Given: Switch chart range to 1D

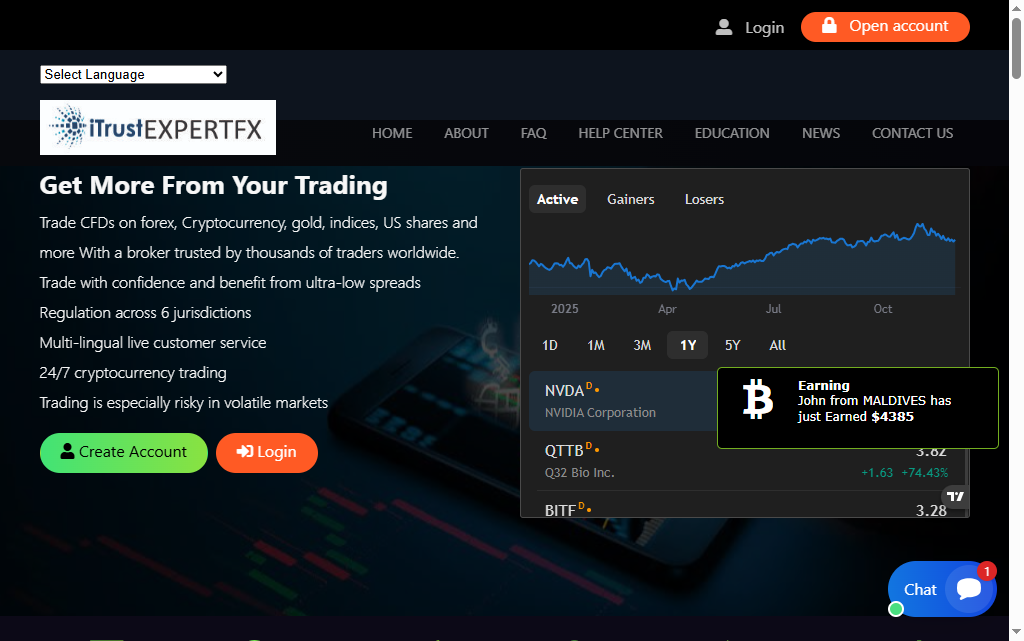Looking at the screenshot, I should (x=549, y=345).
